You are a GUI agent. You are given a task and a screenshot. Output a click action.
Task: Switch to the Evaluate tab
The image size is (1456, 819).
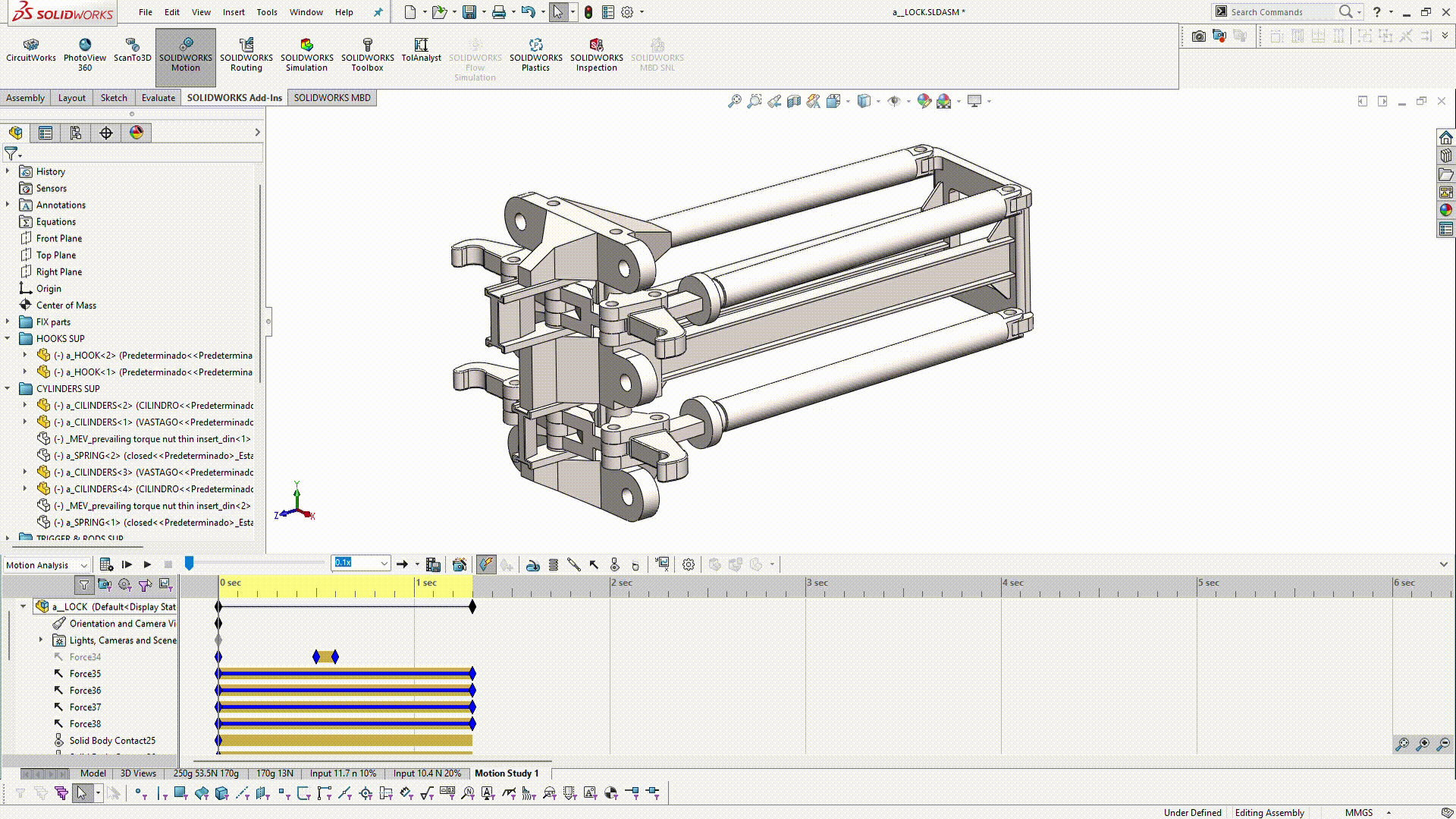[x=158, y=98]
